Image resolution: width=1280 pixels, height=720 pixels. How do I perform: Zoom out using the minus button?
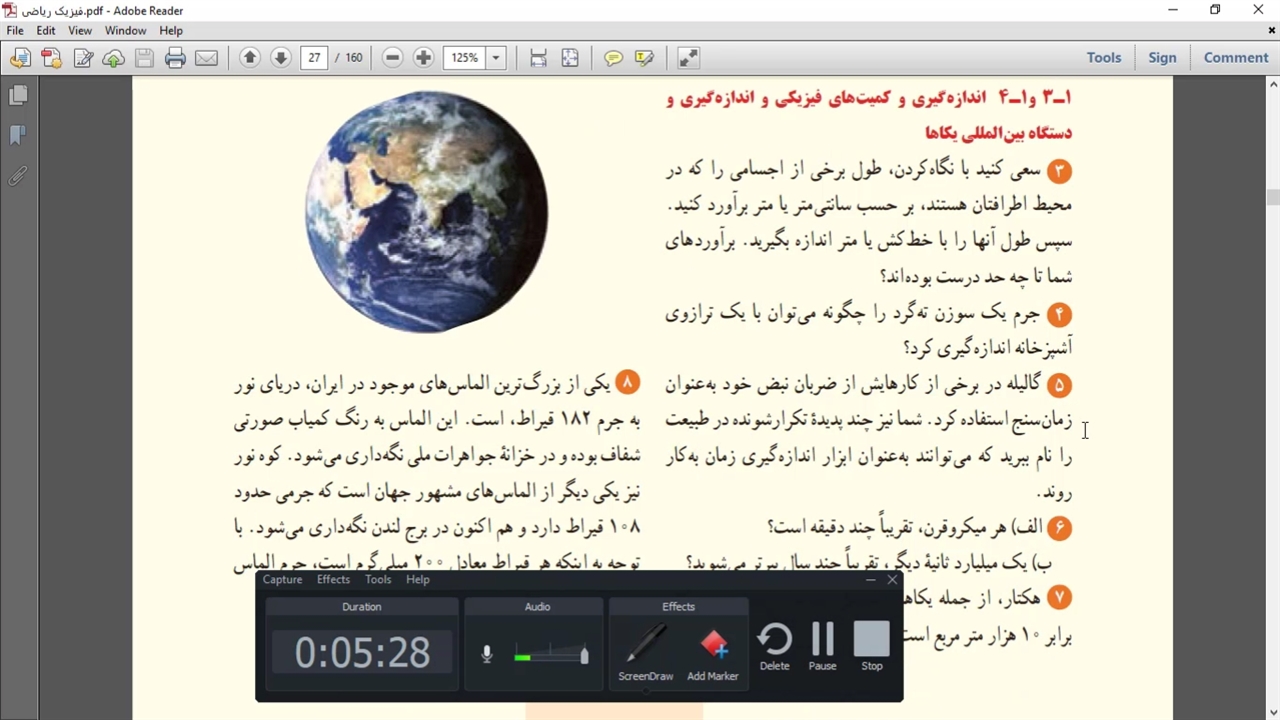(x=393, y=58)
